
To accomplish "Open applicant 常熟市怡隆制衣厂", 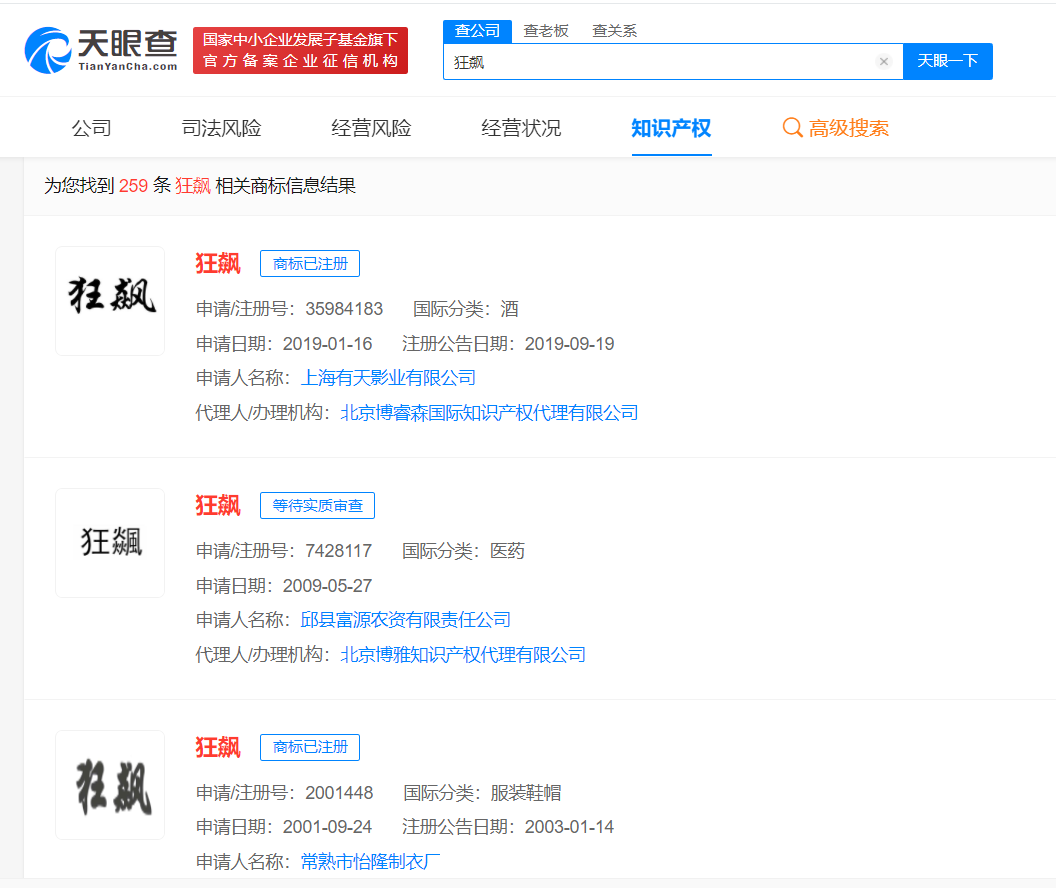I will pyautogui.click(x=370, y=862).
